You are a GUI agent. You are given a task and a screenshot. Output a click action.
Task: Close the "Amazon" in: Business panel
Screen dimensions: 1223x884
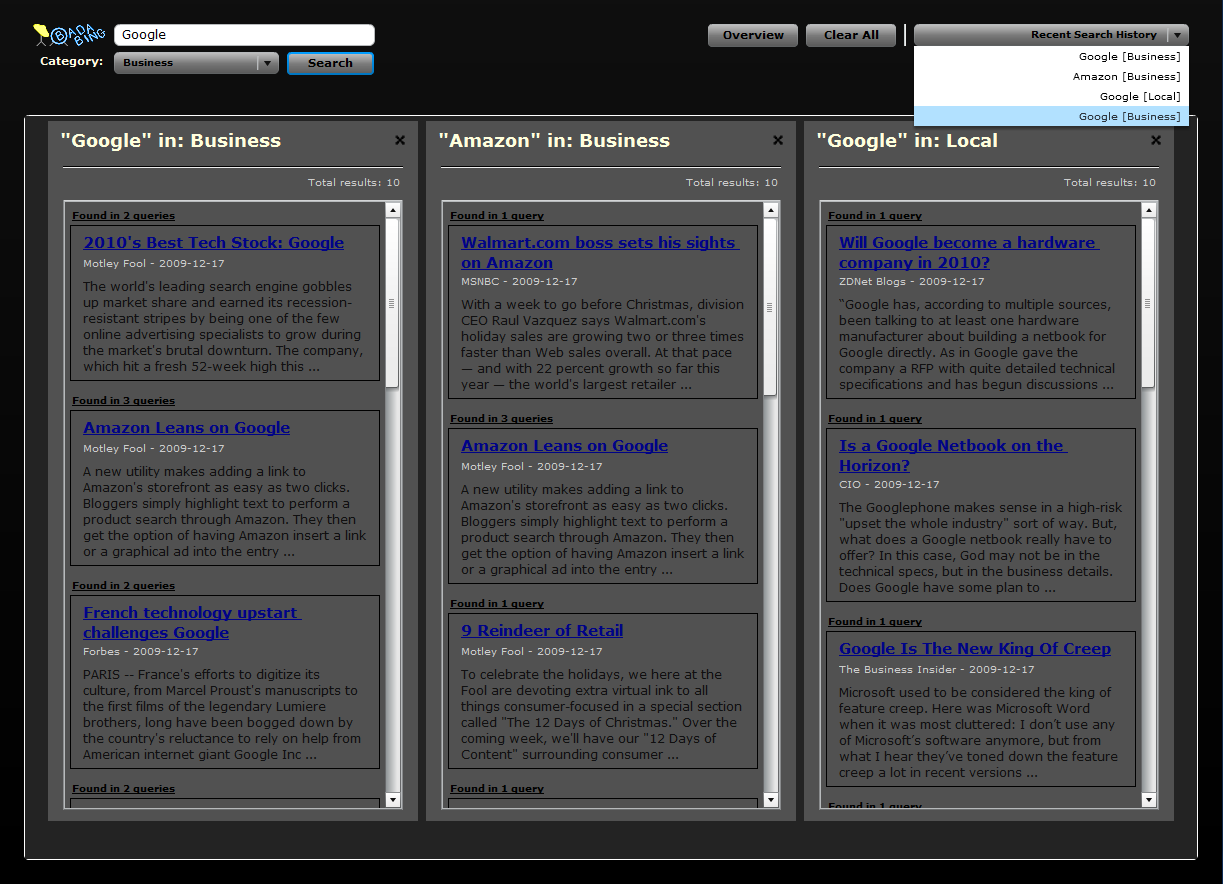point(778,140)
